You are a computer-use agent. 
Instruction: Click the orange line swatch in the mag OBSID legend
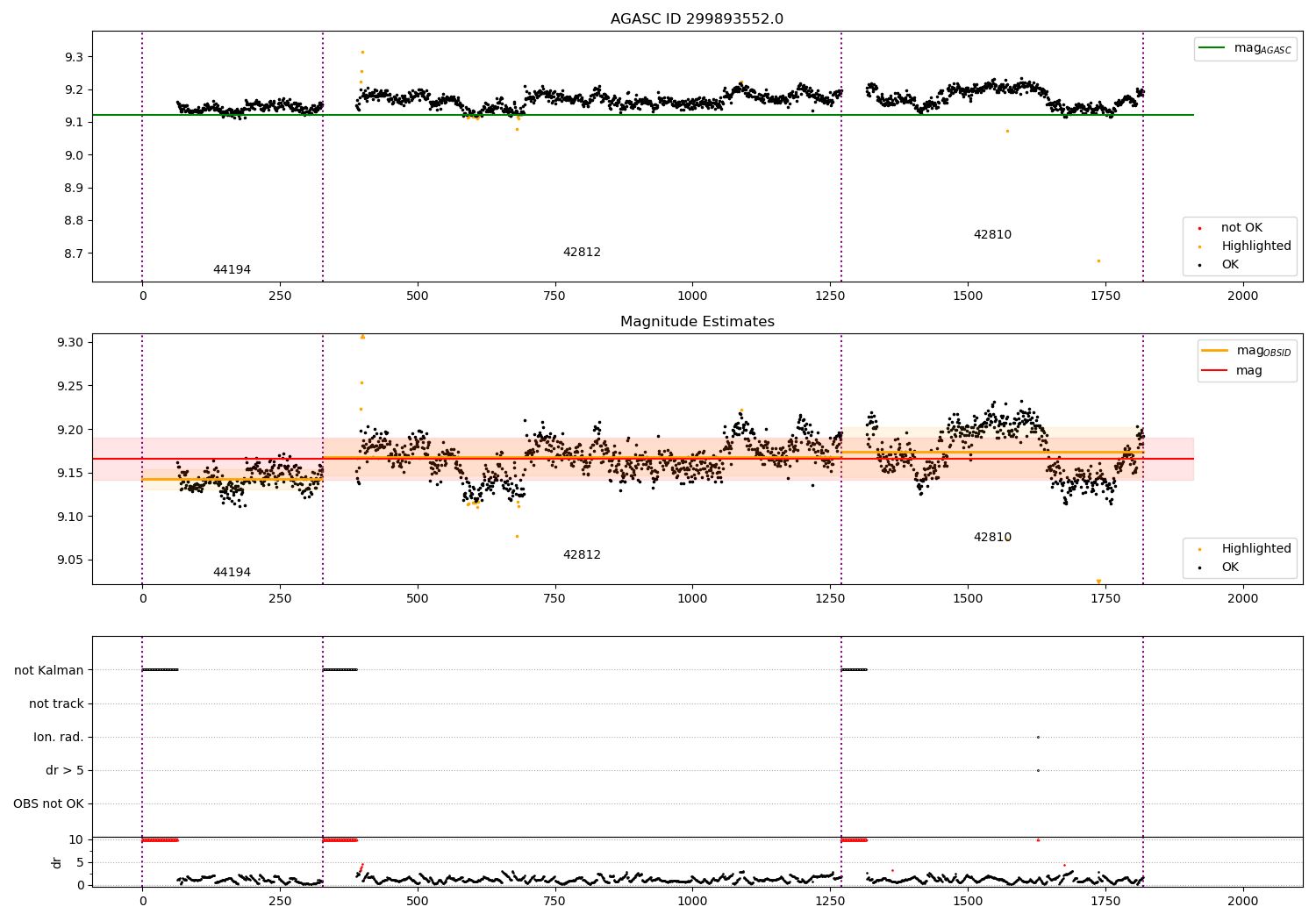[x=1215, y=351]
